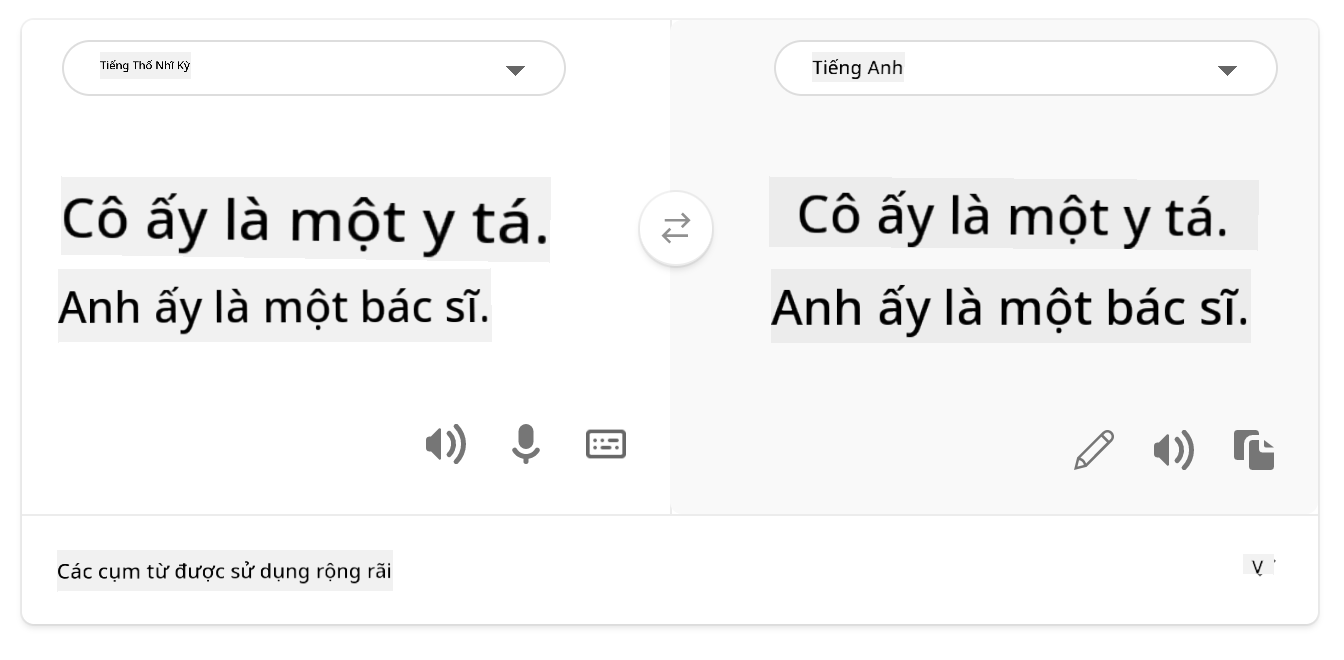Play the translated text audio

click(1174, 450)
